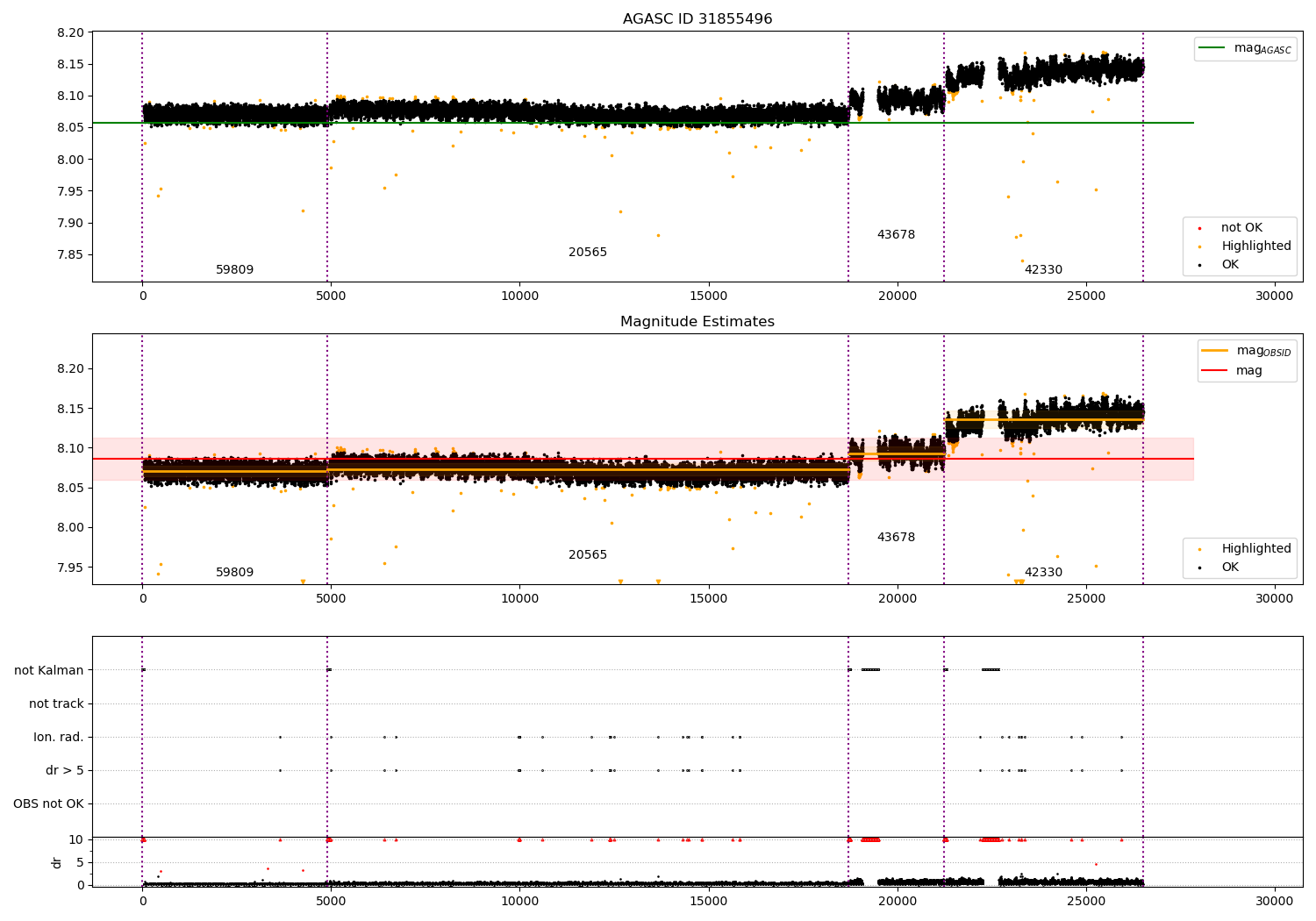Click the 10 tick on the dr axis
The image size is (1316, 921).
click(76, 839)
